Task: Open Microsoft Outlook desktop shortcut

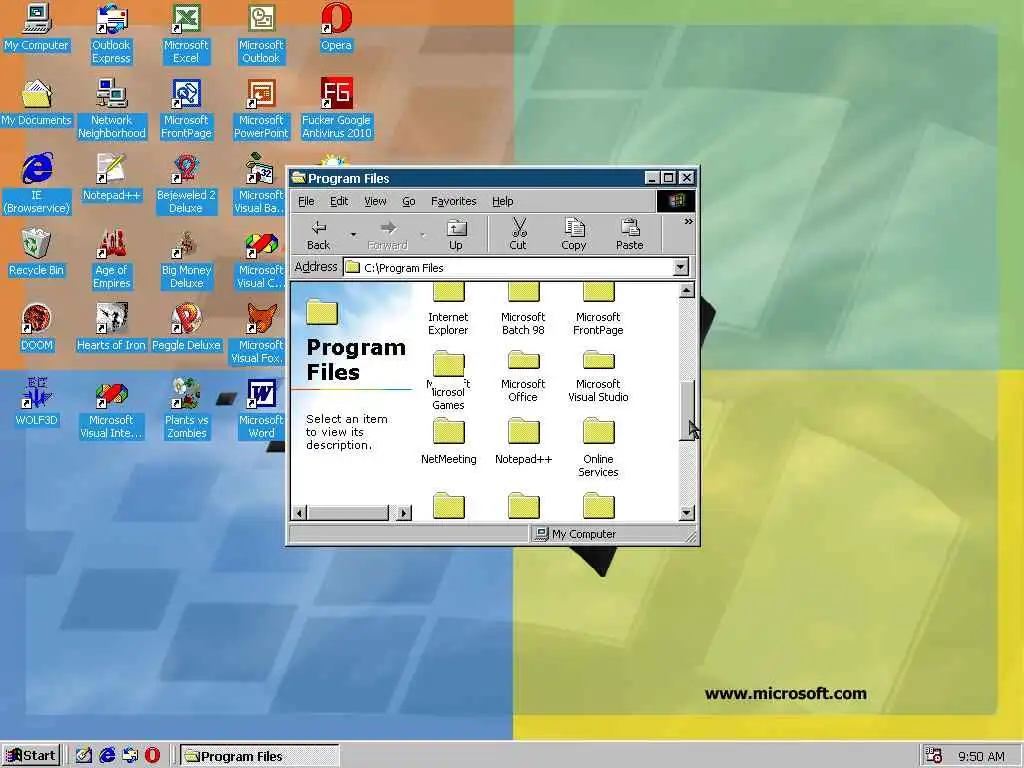Action: coord(261,33)
